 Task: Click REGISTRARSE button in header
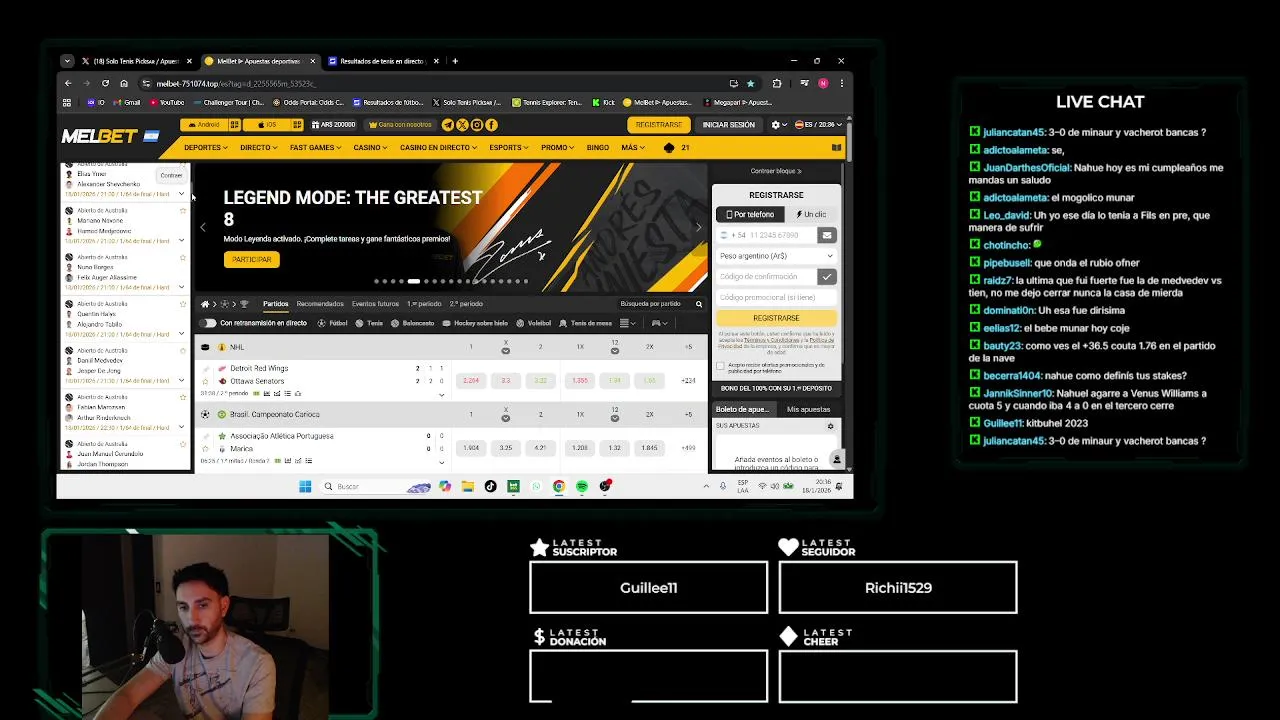659,125
